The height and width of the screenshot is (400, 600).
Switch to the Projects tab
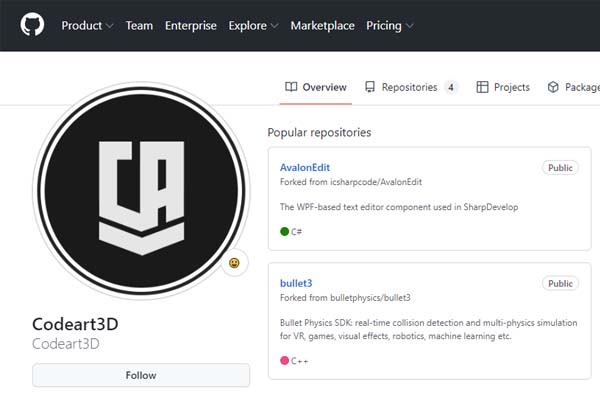pos(511,87)
